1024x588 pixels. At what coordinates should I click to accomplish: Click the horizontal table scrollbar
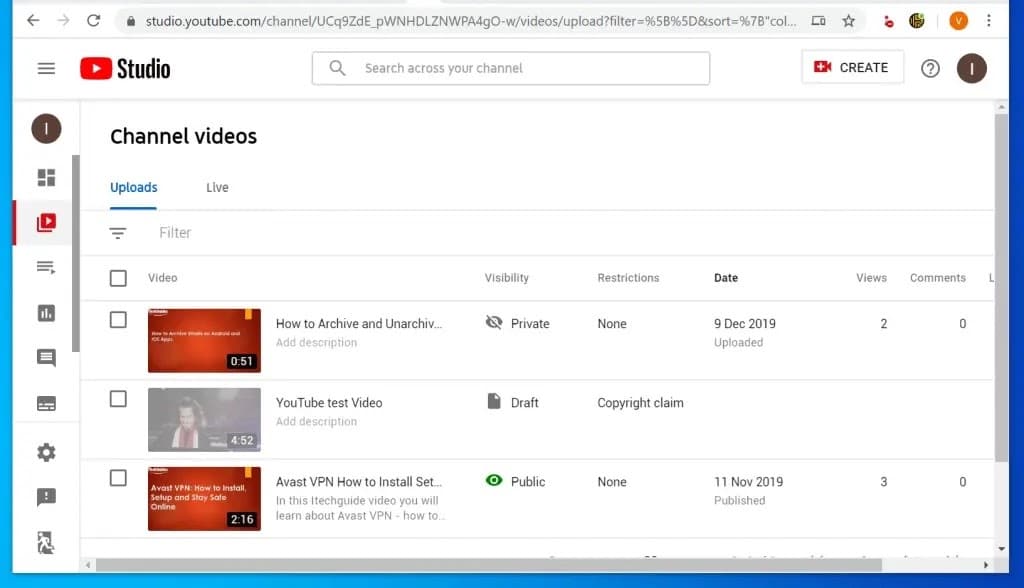(488, 565)
